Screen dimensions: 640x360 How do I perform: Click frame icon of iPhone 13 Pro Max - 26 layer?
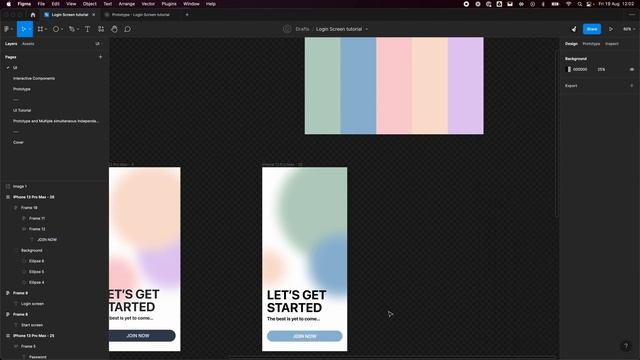pyautogui.click(x=8, y=197)
